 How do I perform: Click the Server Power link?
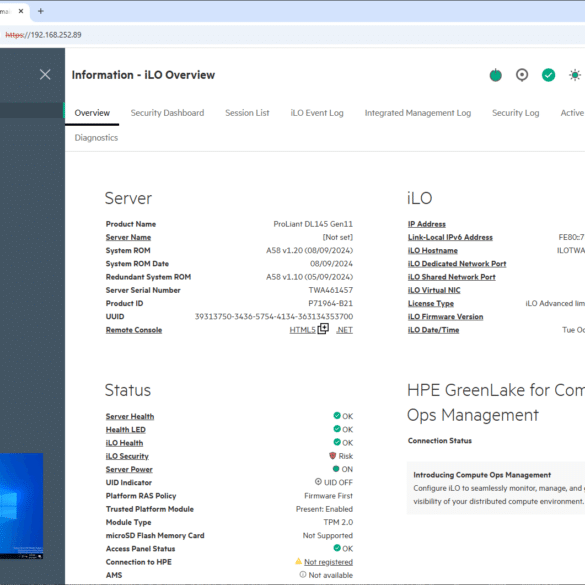[129, 469]
